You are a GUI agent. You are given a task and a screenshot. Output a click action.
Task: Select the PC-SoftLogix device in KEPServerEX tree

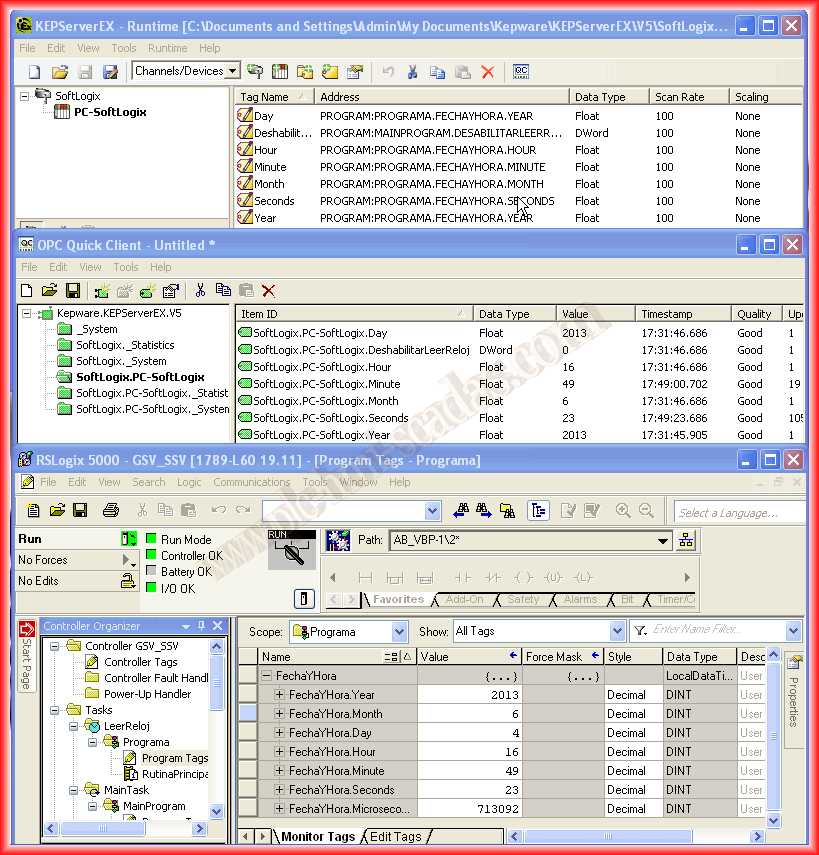click(110, 112)
